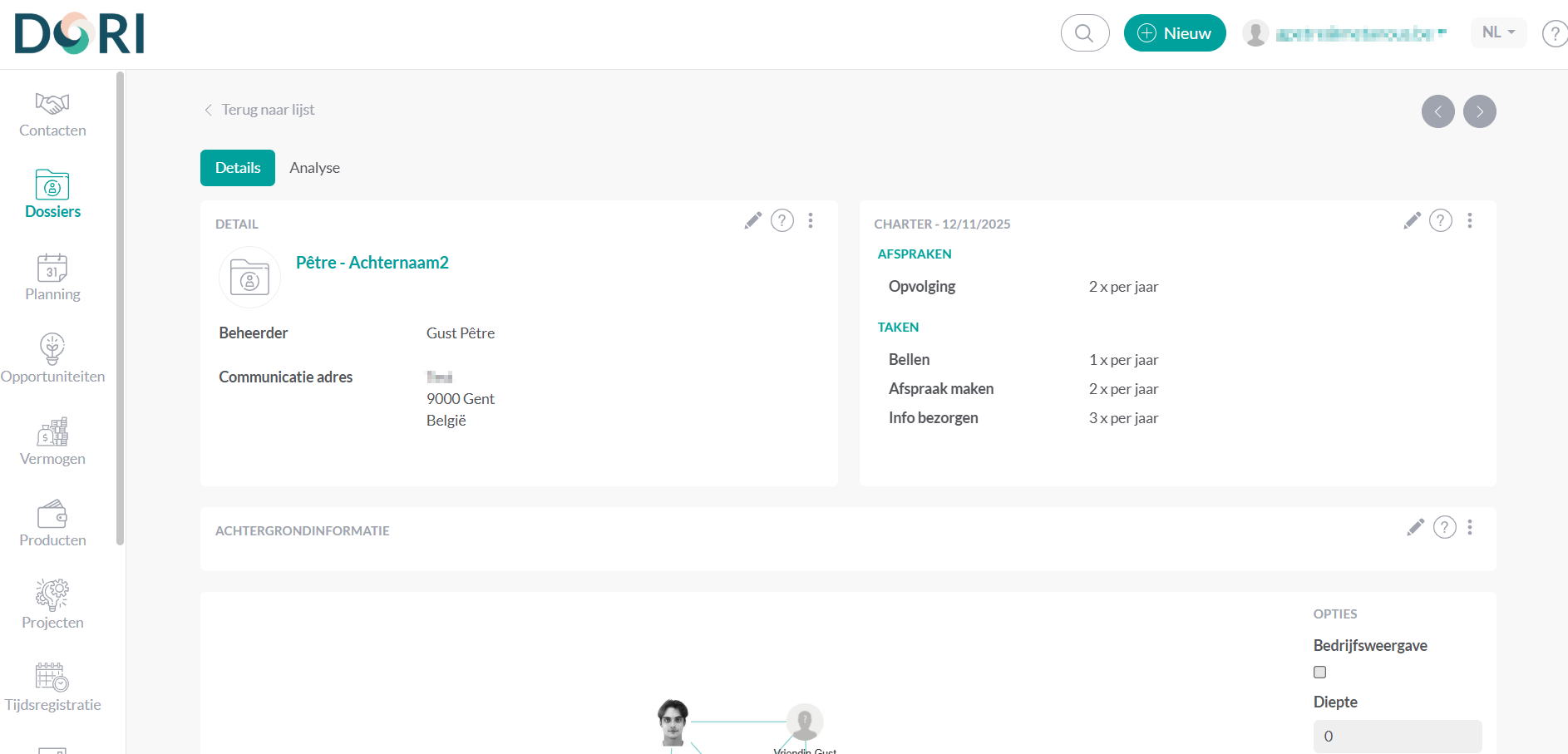Open the Planning calendar icon
The height and width of the screenshot is (754, 1568).
[x=52, y=268]
